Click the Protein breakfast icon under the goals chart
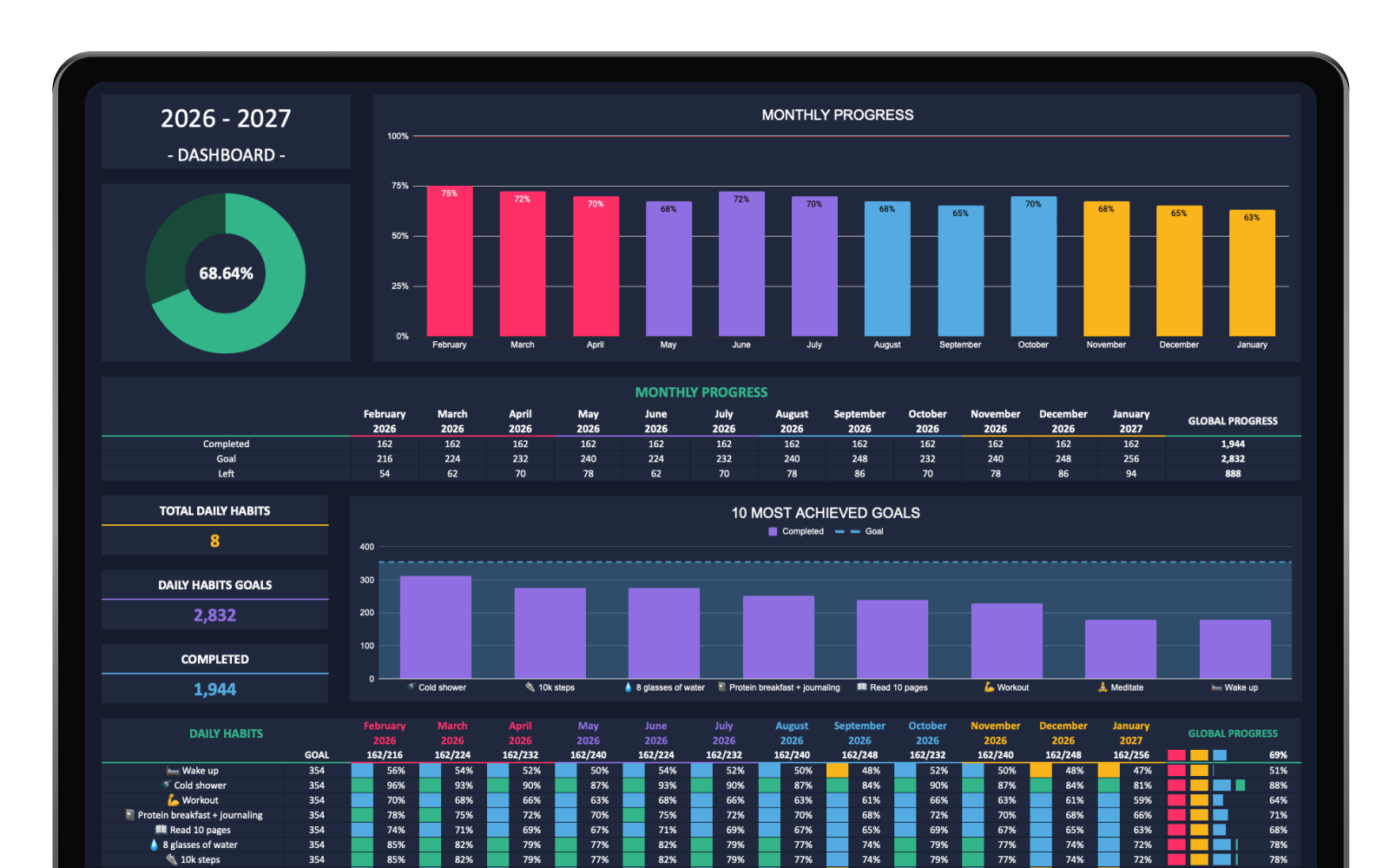Screen dimensions: 1389x868 (x=722, y=687)
